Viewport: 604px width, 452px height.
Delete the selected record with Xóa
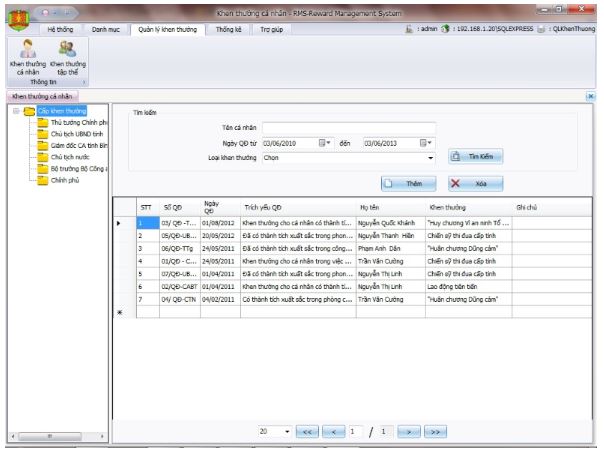click(475, 183)
